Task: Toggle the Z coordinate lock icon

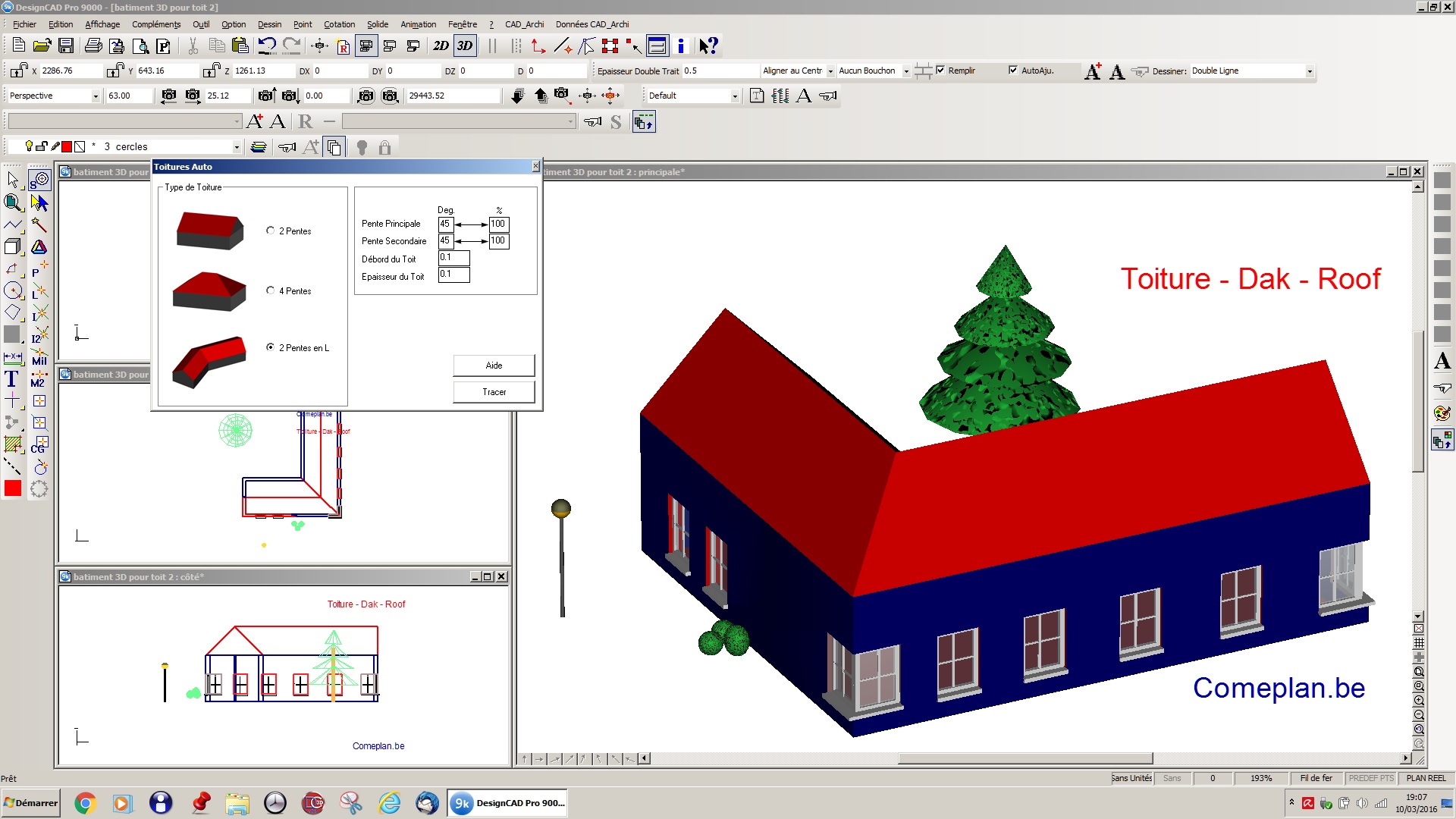Action: click(x=212, y=71)
